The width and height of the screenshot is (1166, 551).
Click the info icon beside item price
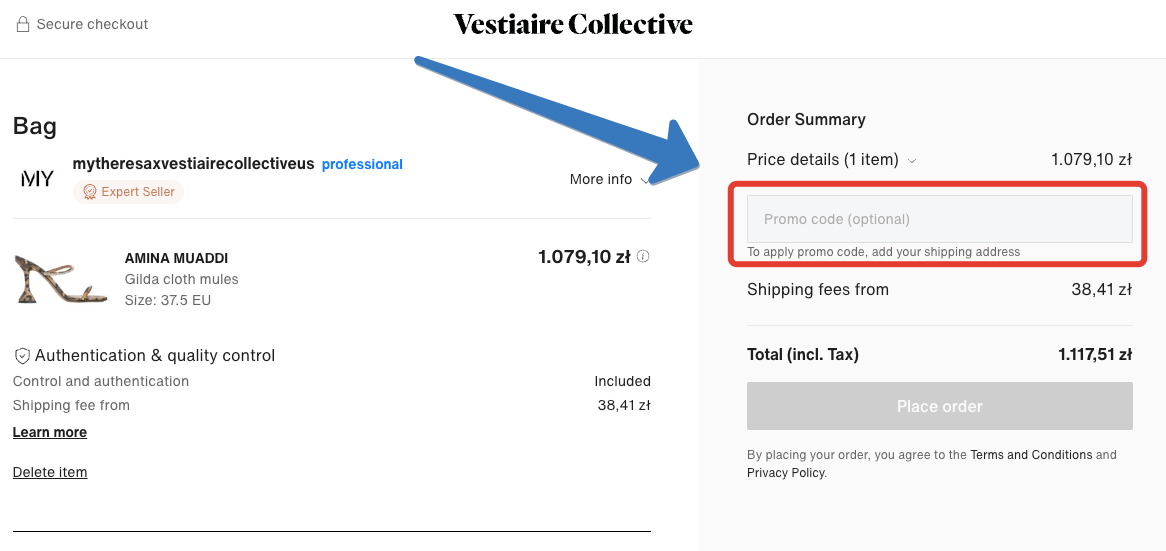pyautogui.click(x=643, y=257)
